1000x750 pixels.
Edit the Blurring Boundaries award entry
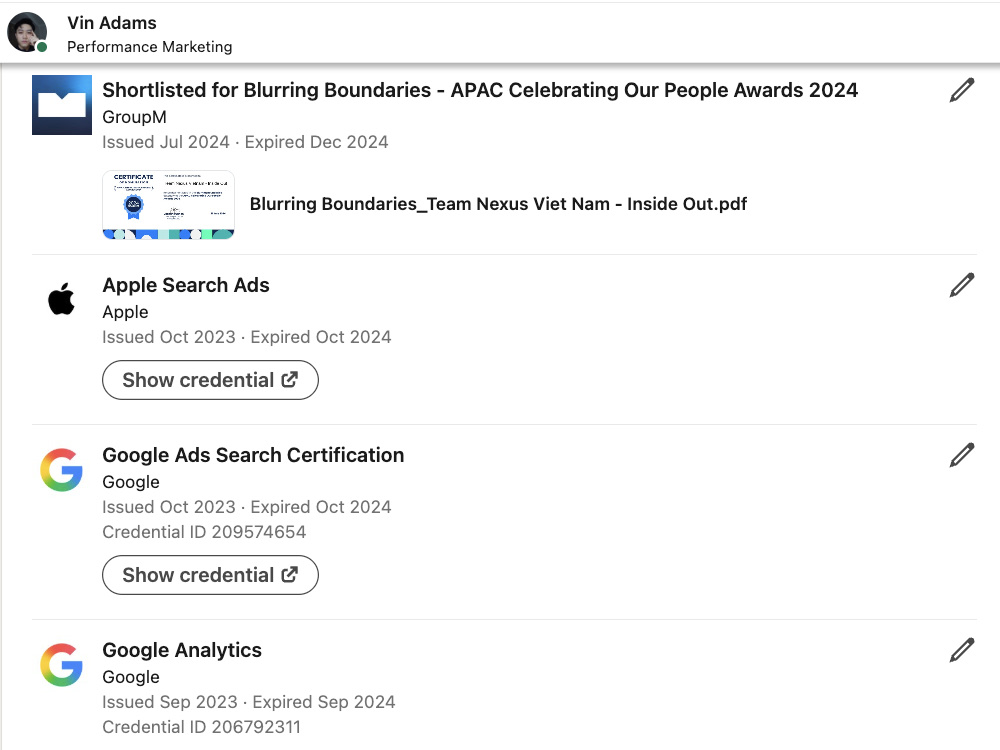pos(962,90)
